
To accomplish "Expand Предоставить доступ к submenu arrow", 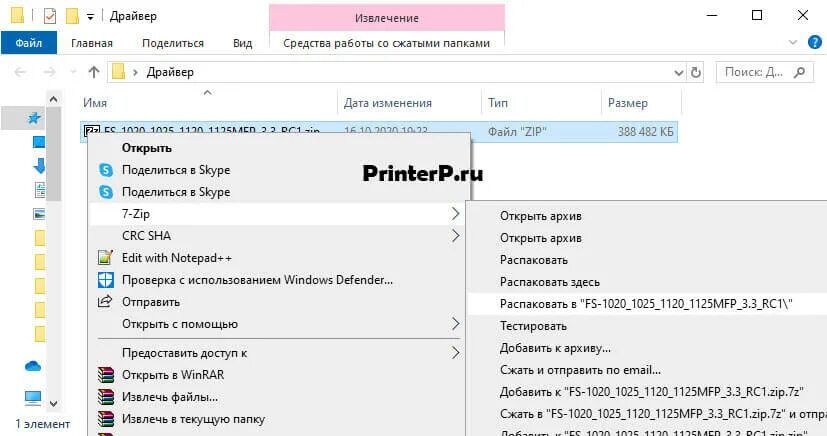I will [x=455, y=353].
